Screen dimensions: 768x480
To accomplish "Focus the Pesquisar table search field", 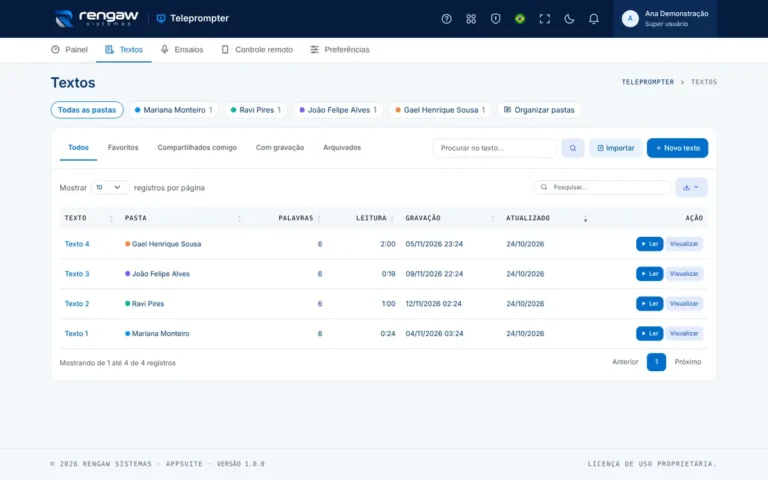I will (x=602, y=187).
